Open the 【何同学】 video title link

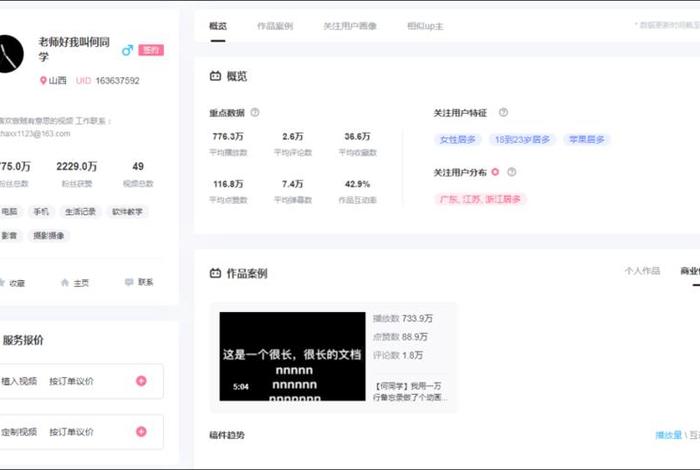pos(410,391)
